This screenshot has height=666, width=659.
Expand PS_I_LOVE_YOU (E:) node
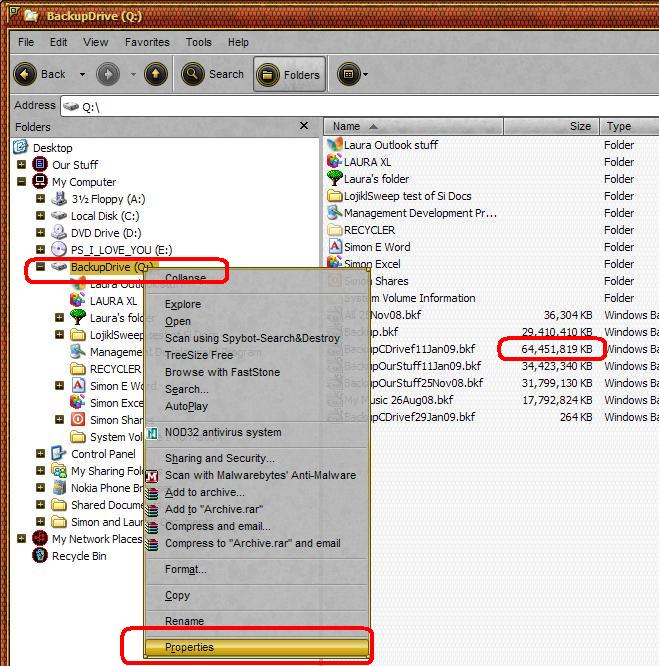[x=40, y=250]
